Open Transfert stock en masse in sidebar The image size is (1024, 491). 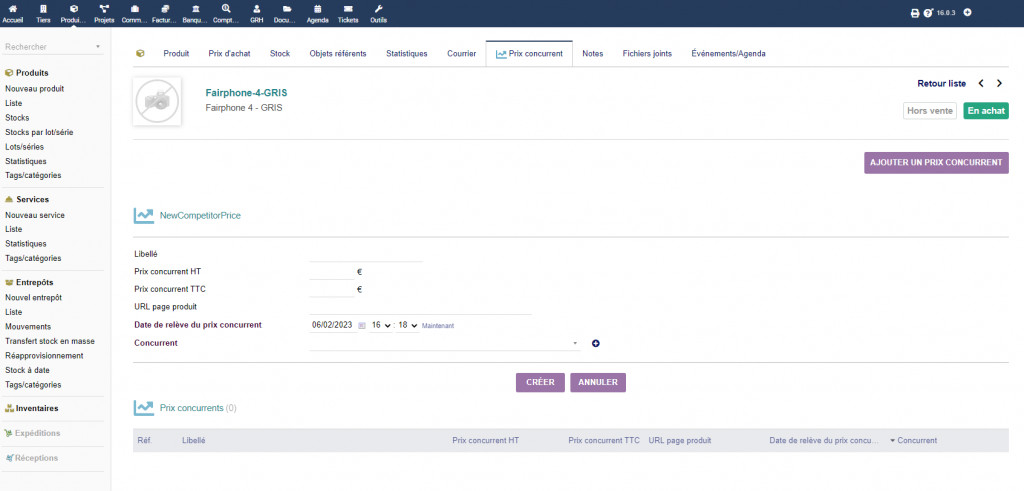pyautogui.click(x=50, y=341)
